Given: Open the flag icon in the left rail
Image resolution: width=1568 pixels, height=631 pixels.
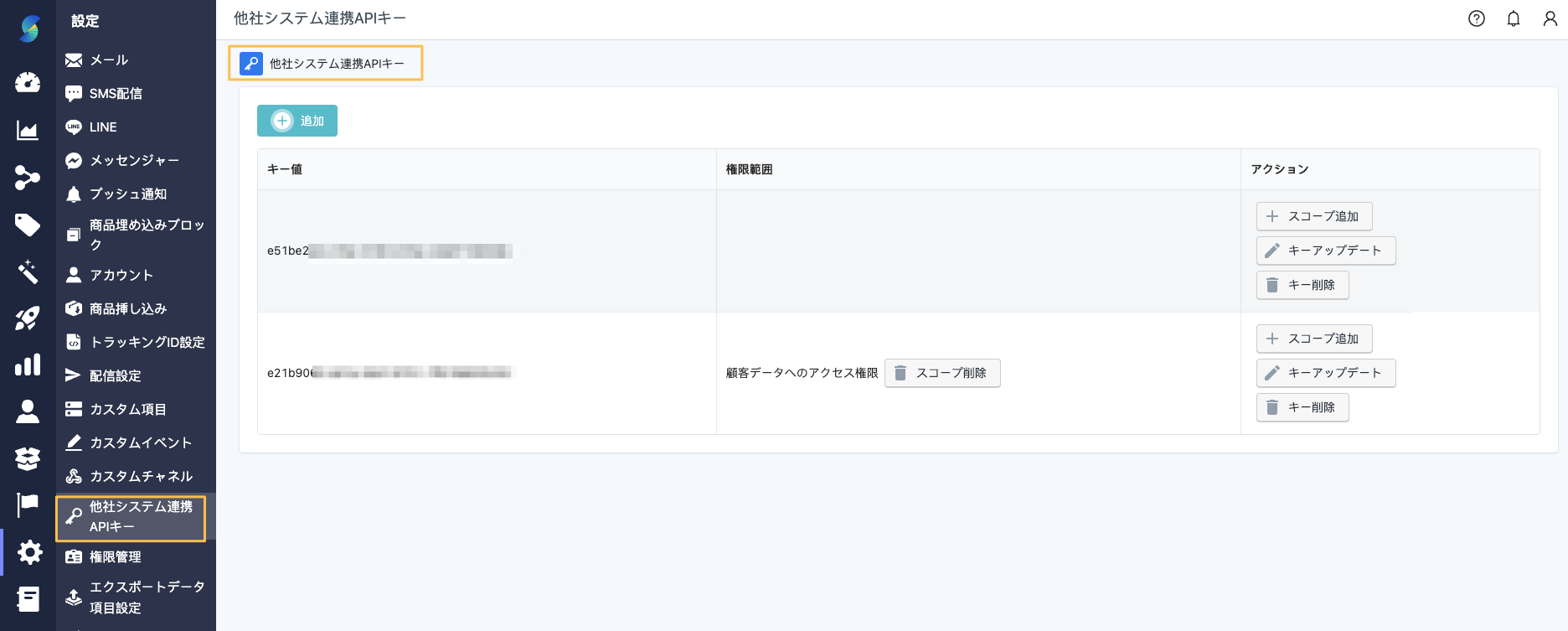Looking at the screenshot, I should 28,505.
